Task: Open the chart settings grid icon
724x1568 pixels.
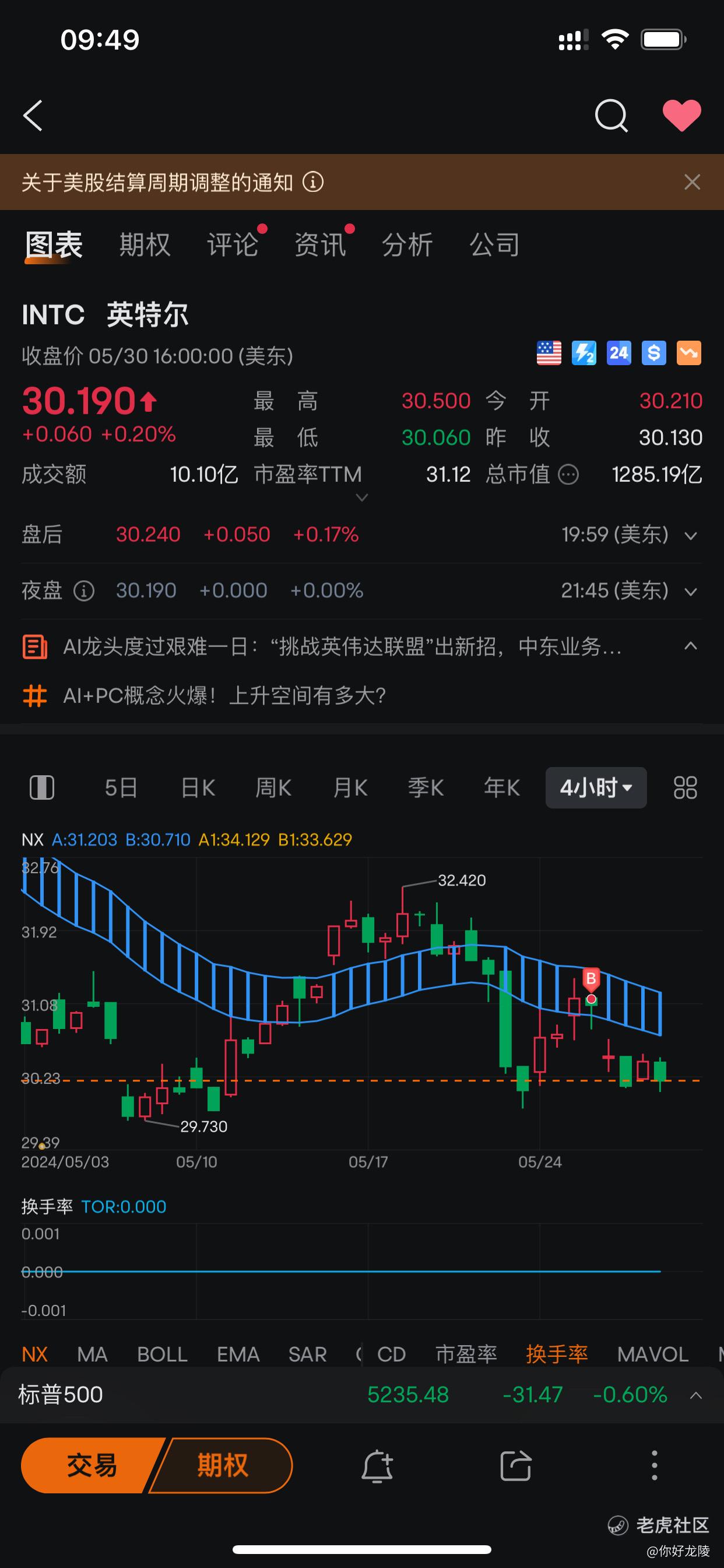Action: pyautogui.click(x=685, y=787)
